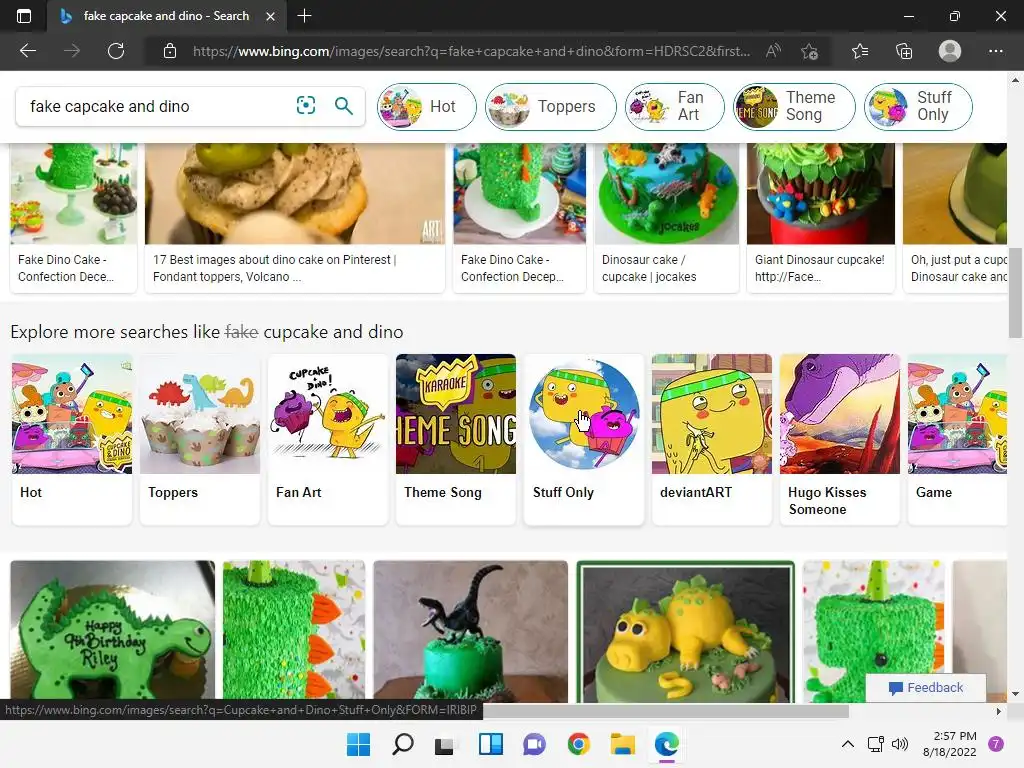Viewport: 1024px width, 768px height.
Task: Open the Giant Dinosaur cupcake result
Action: (821, 217)
